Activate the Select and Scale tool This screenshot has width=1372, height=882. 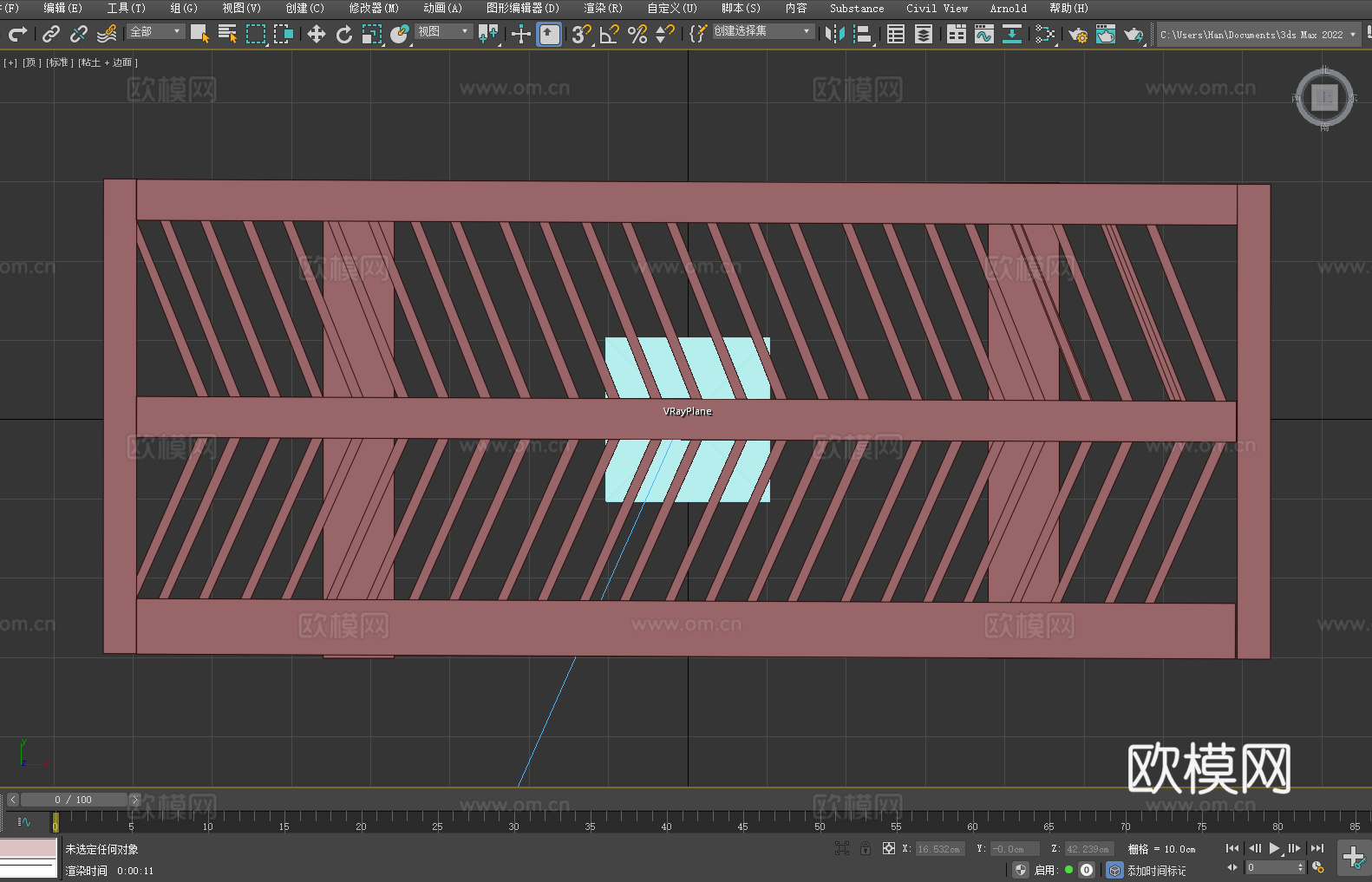(x=372, y=34)
